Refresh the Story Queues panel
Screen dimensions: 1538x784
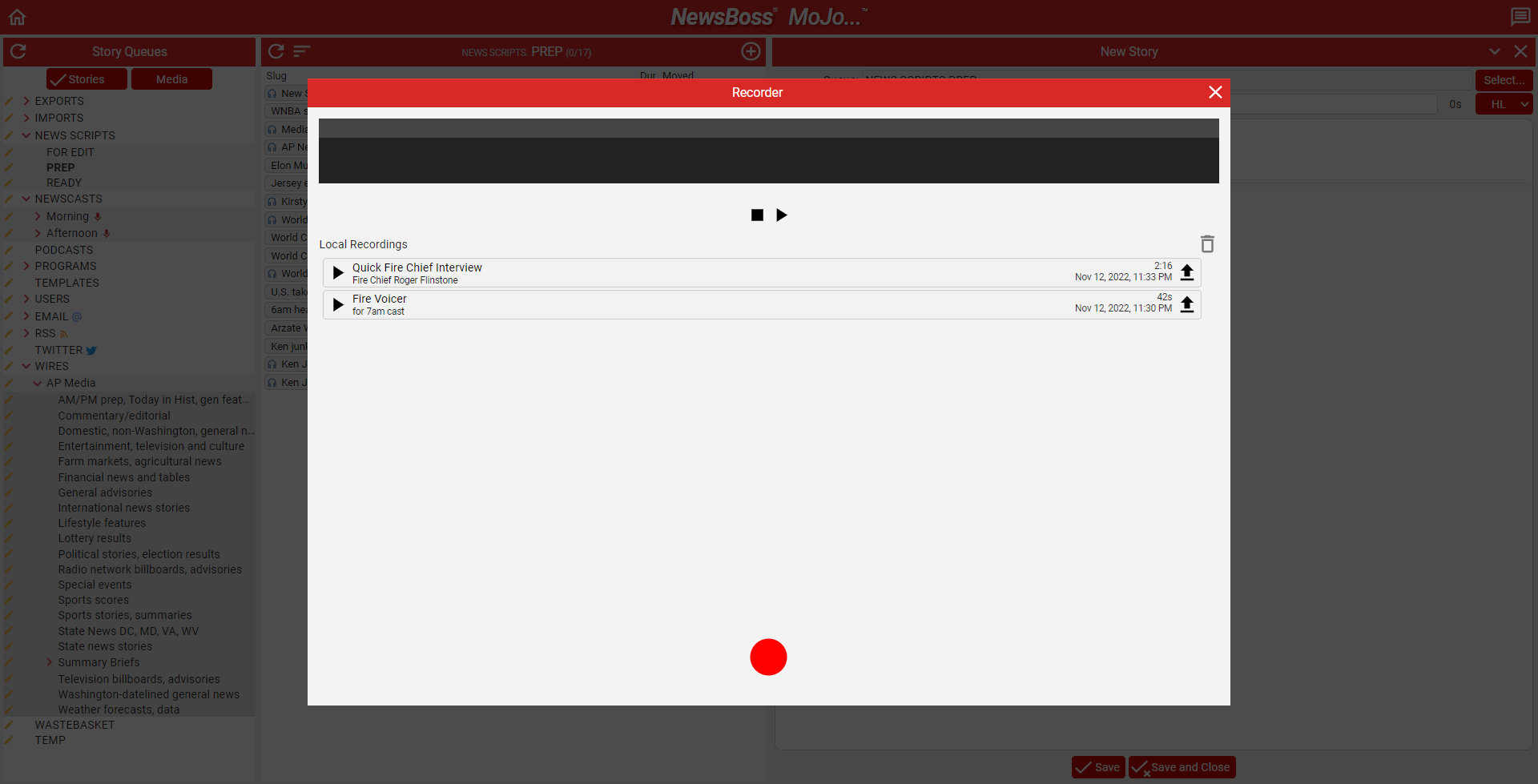18,51
